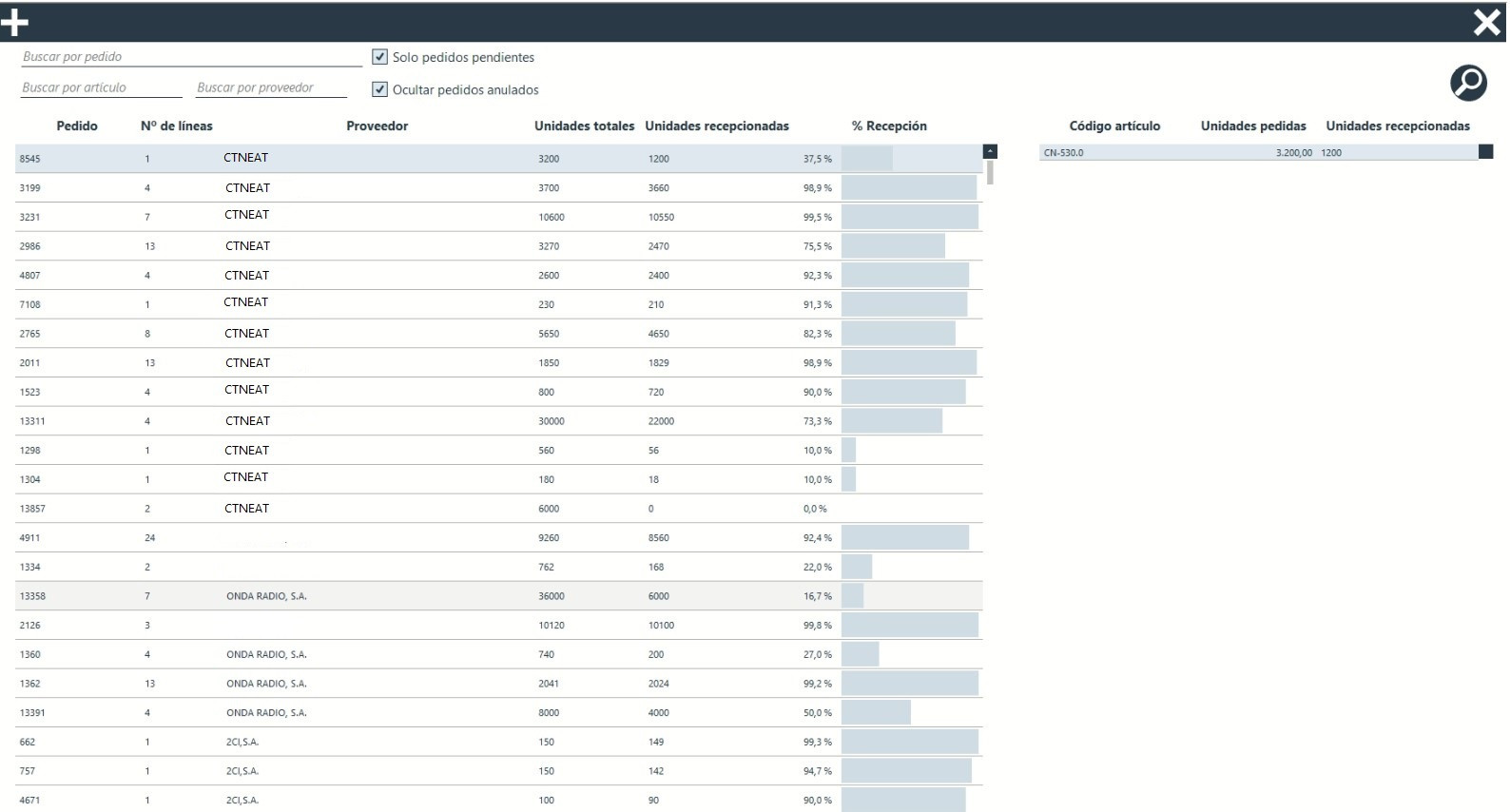The width and height of the screenshot is (1510, 812).
Task: Close the window with the X icon
Action: 1486,22
